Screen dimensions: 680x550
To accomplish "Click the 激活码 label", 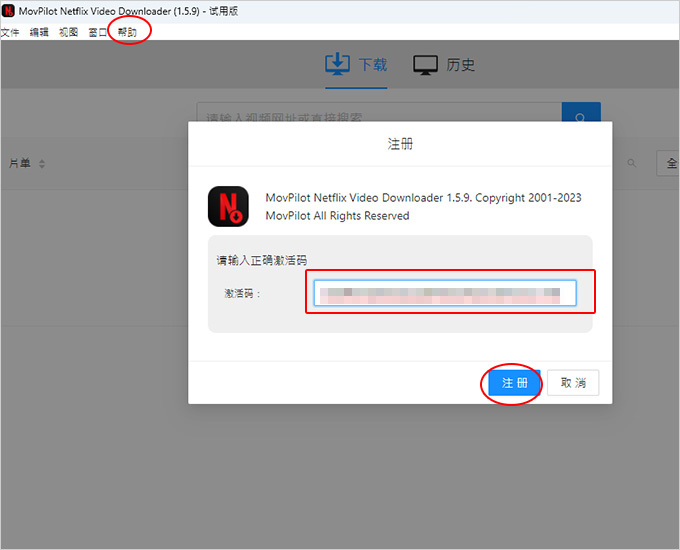I will tap(242, 294).
